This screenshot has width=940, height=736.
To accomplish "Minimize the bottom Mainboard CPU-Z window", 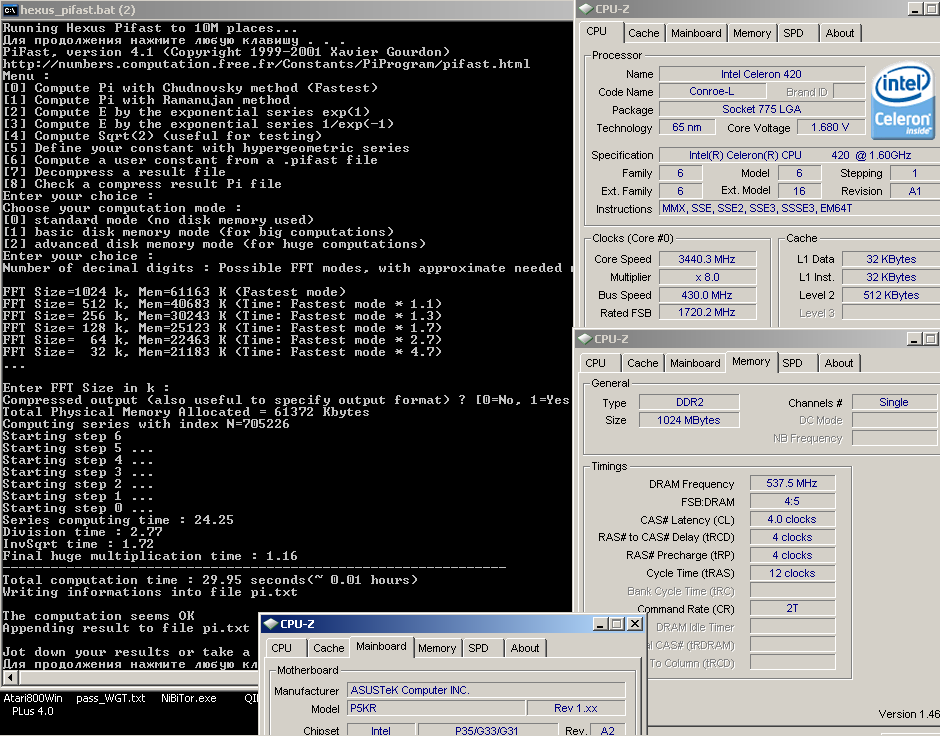I will 601,624.
